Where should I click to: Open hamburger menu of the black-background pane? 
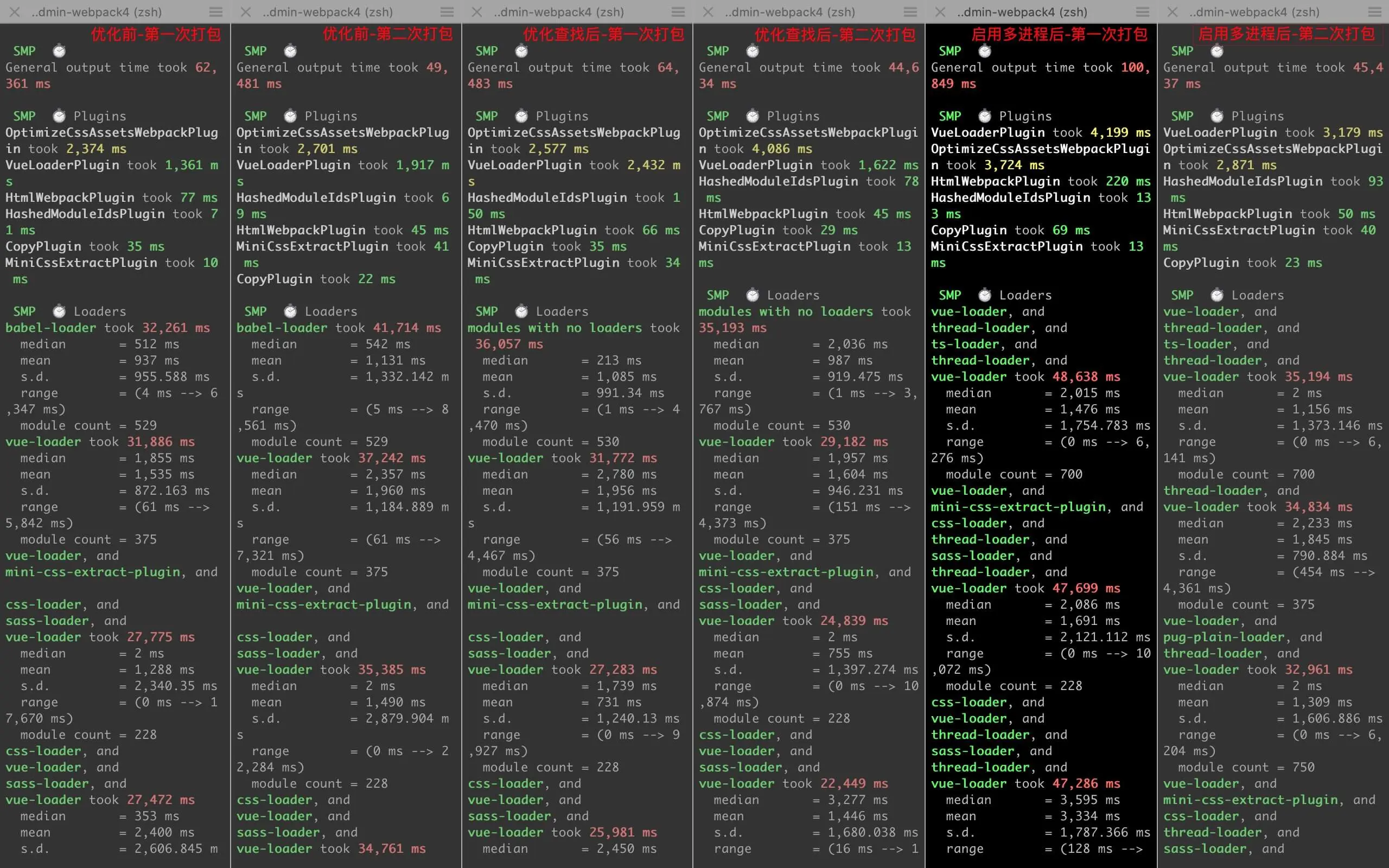point(1143,11)
